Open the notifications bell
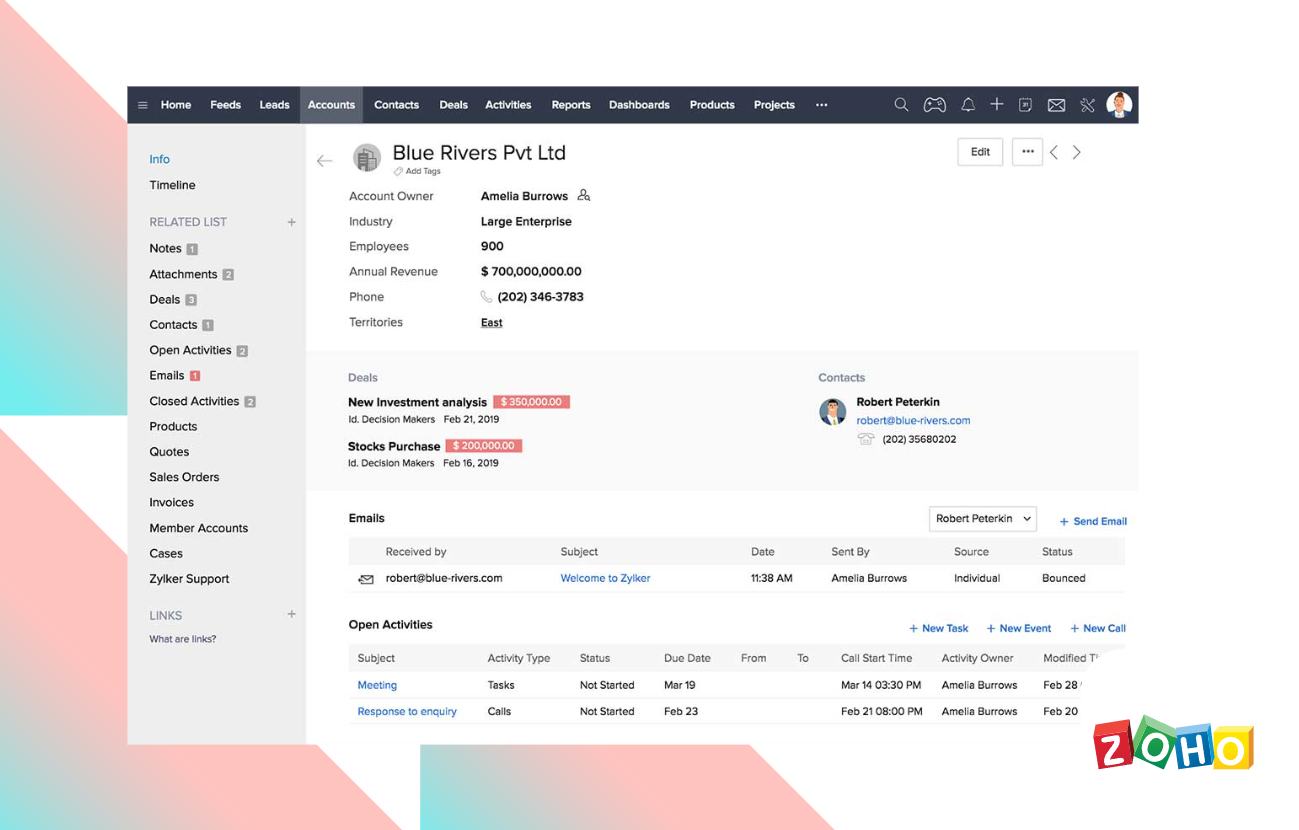This screenshot has height=830, width=1299. [x=968, y=104]
